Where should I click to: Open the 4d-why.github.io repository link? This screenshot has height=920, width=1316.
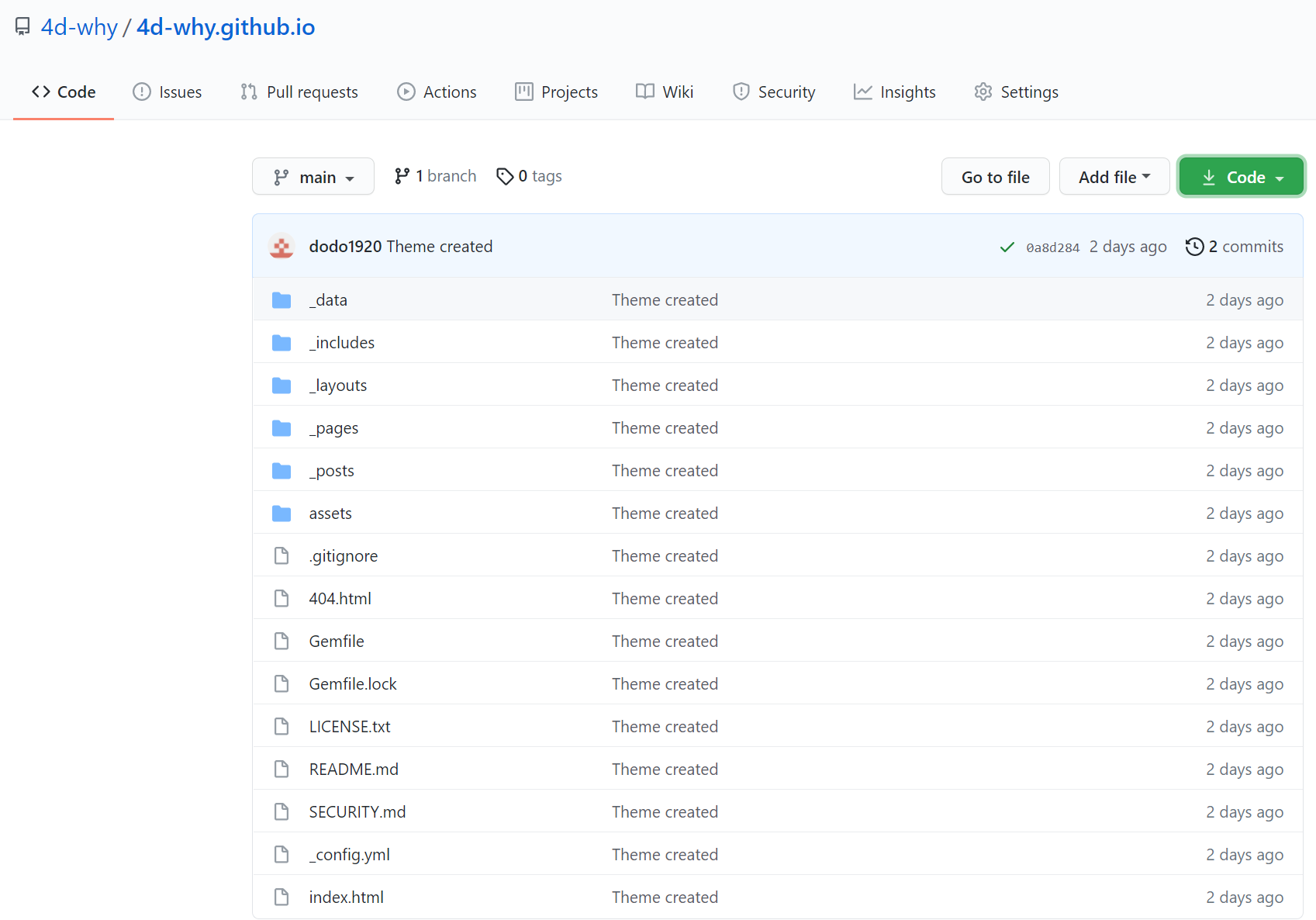pyautogui.click(x=226, y=27)
